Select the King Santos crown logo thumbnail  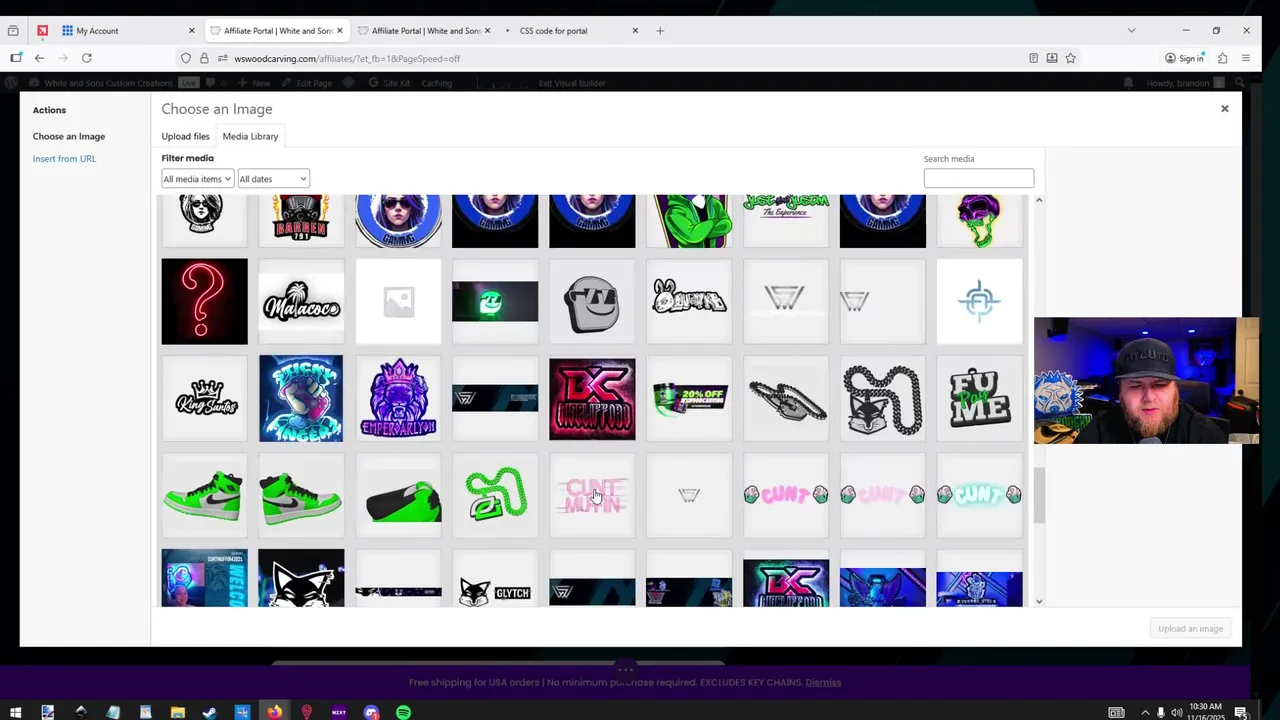tap(204, 399)
